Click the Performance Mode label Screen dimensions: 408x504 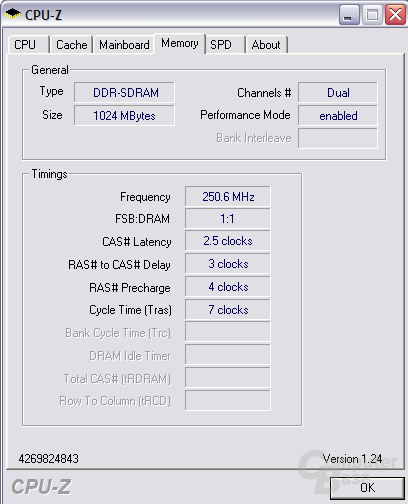pos(245,115)
